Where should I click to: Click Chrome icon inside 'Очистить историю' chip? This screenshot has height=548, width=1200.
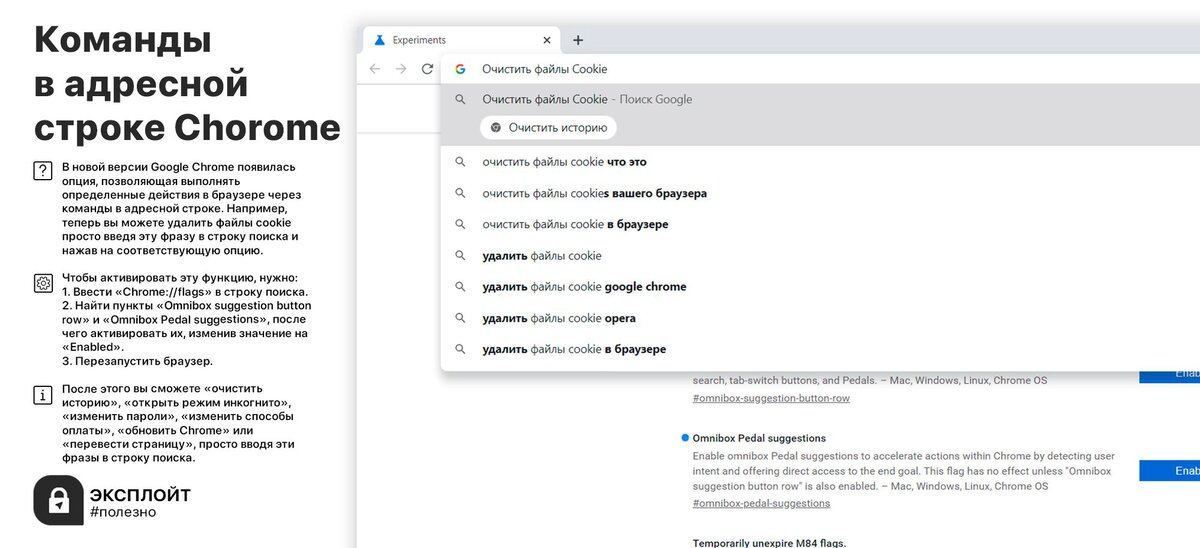[x=495, y=128]
